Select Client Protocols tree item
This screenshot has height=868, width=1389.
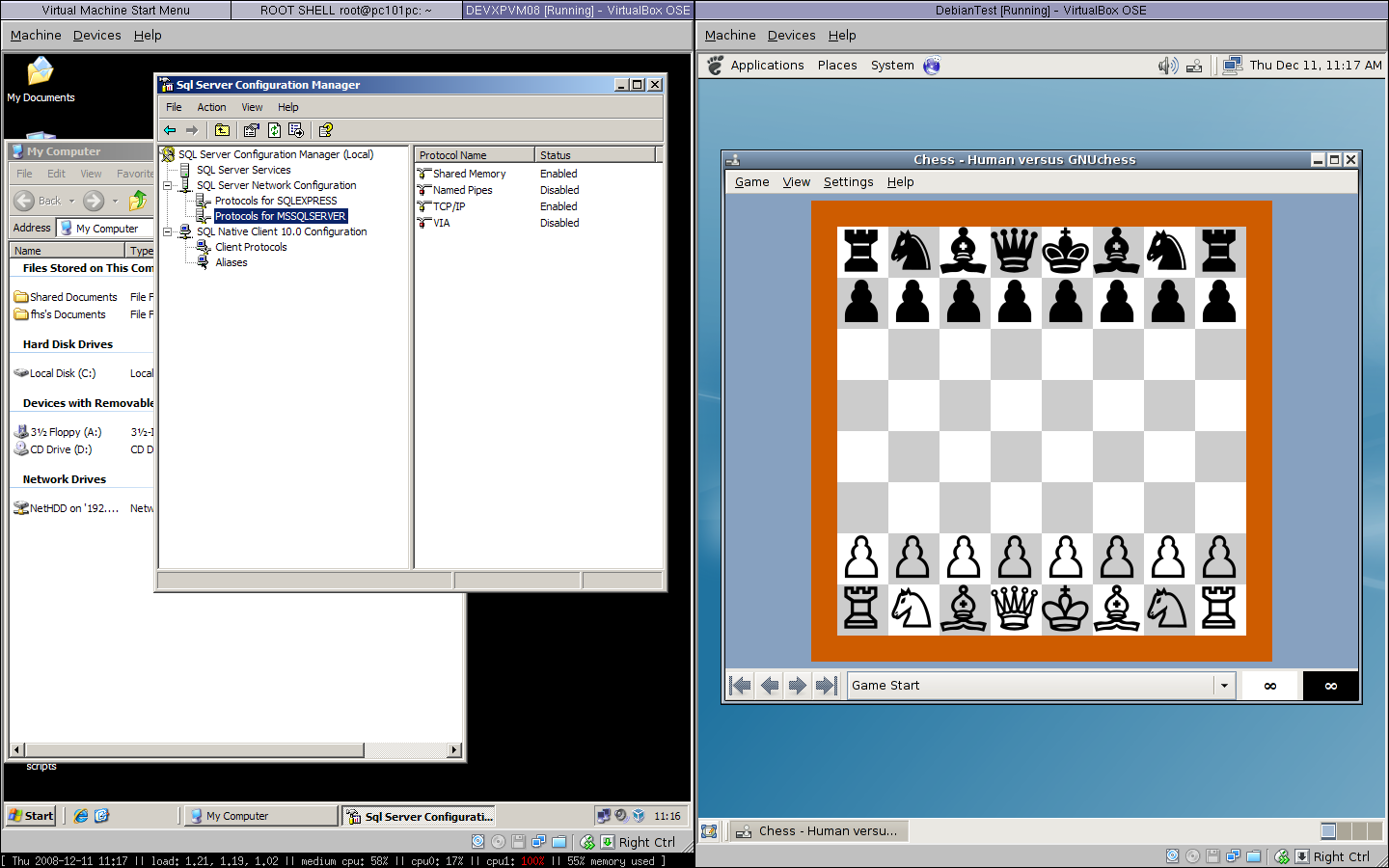point(251,247)
